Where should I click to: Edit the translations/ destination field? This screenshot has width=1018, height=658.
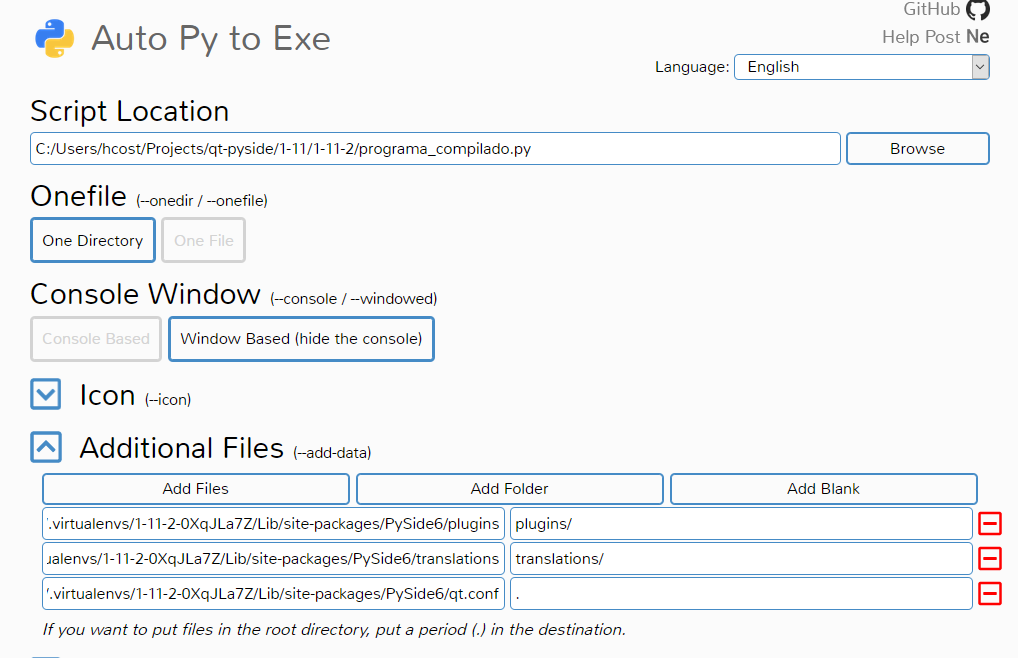click(741, 559)
